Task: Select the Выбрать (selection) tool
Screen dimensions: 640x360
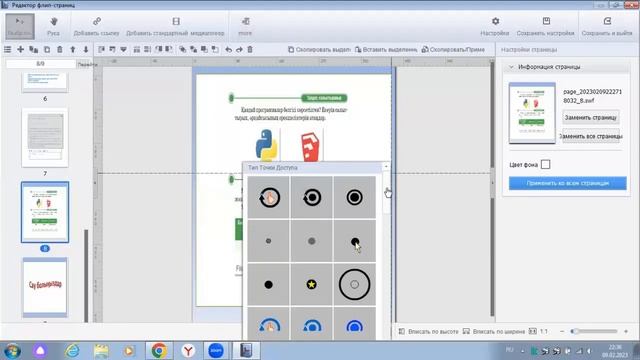Action: coord(20,26)
